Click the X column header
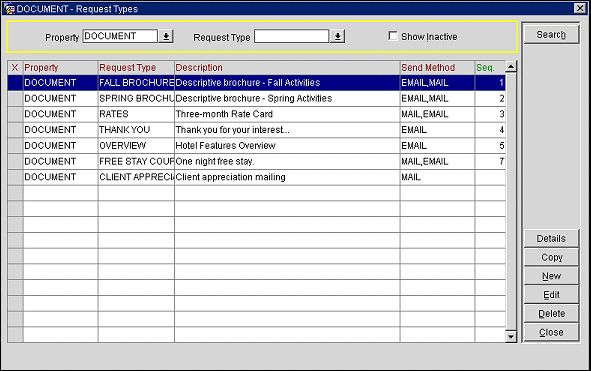This screenshot has width=591, height=371. (15, 67)
